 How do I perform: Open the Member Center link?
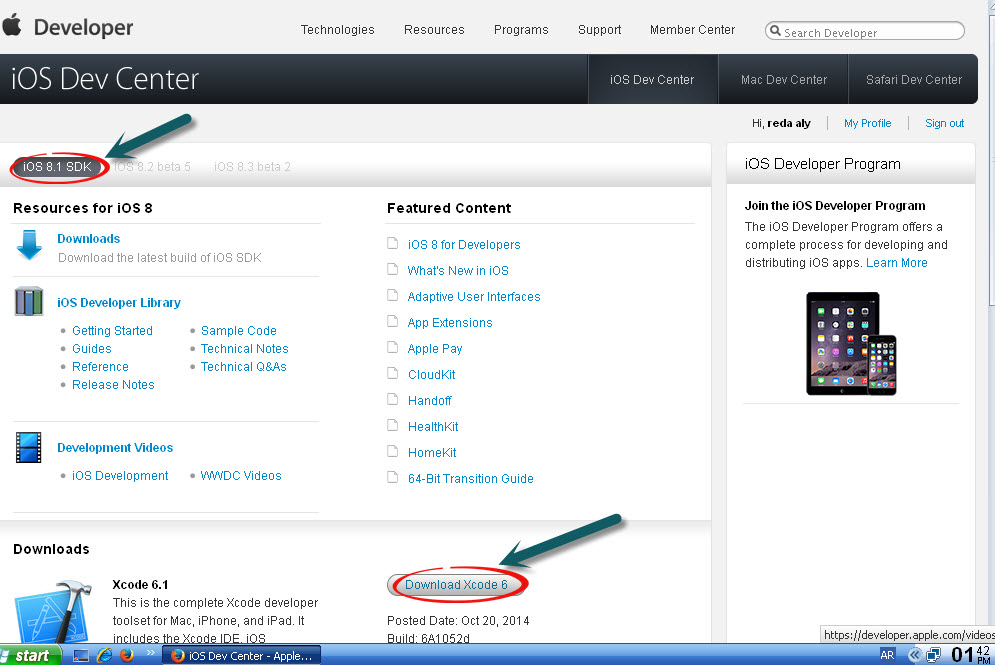click(x=692, y=30)
